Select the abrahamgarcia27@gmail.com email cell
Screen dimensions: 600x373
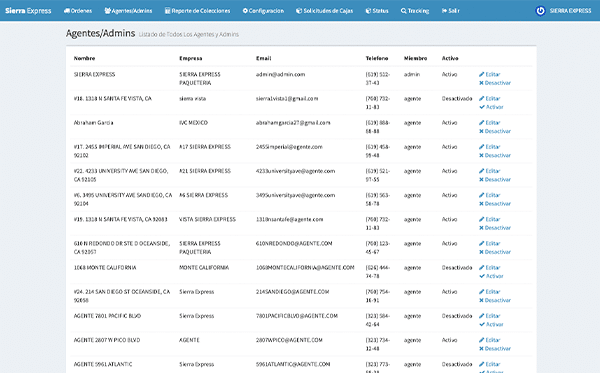click(x=293, y=122)
